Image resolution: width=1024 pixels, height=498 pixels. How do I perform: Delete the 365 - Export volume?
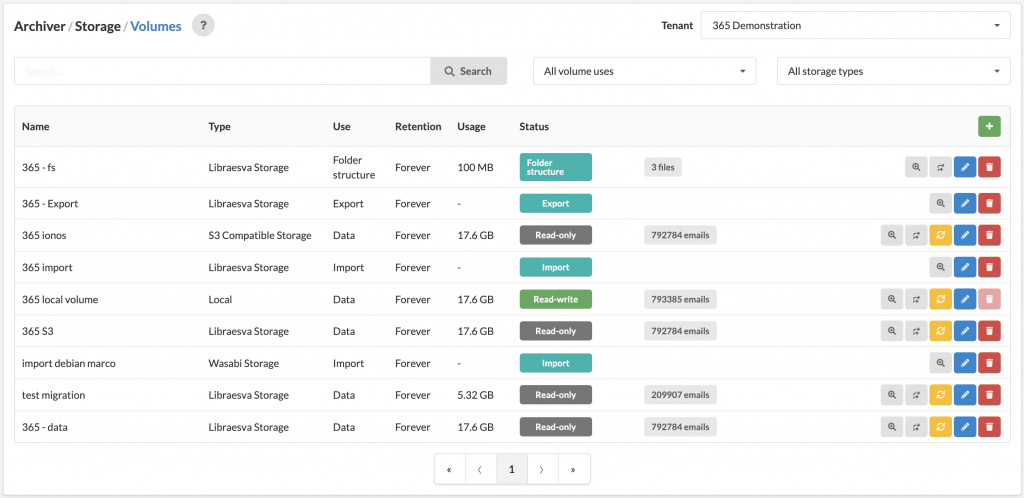click(989, 204)
